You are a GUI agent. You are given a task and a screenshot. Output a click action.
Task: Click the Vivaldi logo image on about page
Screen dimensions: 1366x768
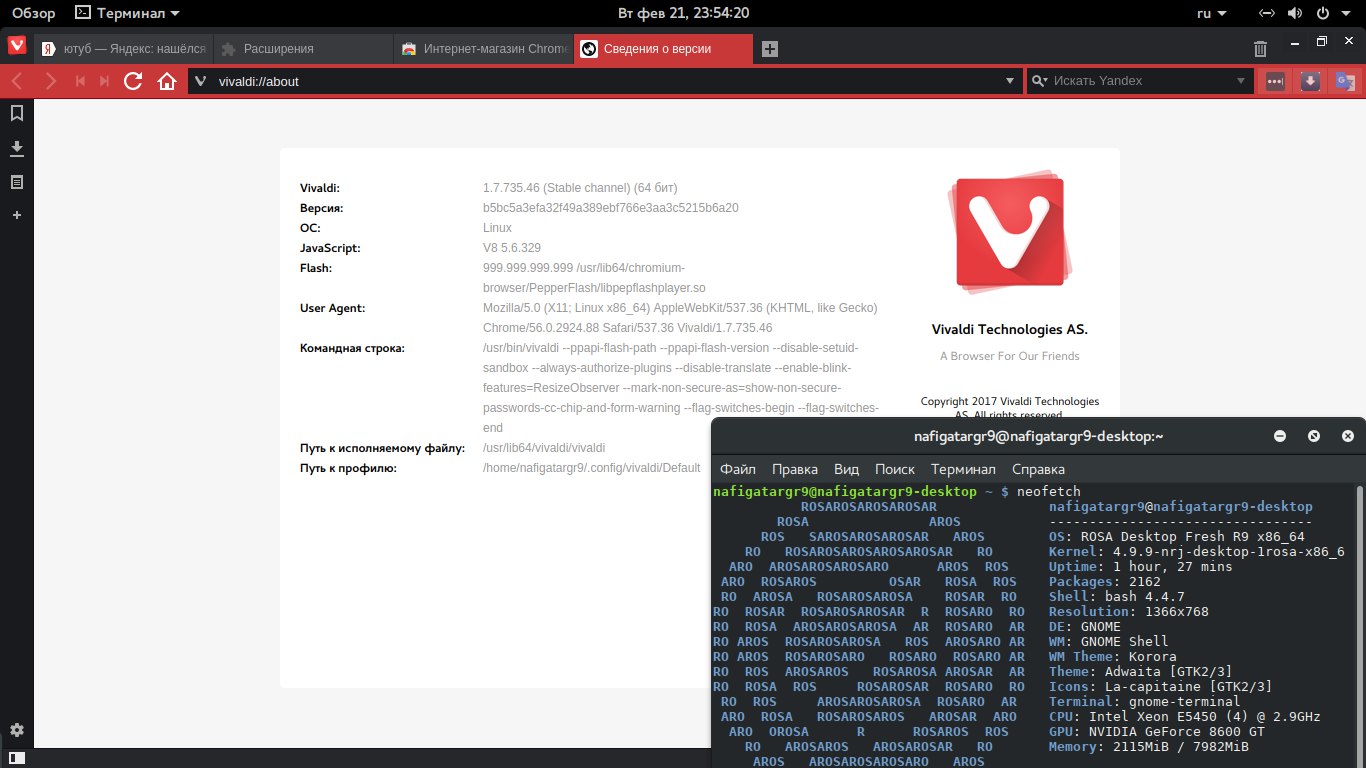click(1009, 232)
